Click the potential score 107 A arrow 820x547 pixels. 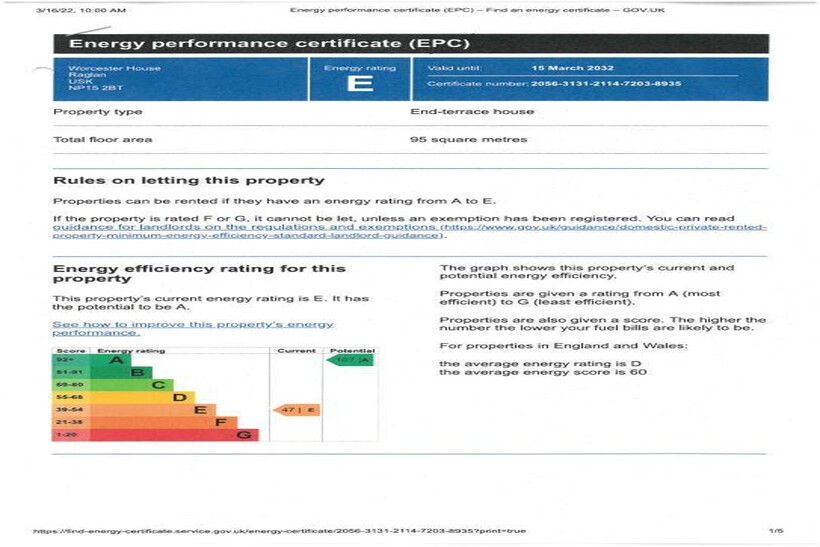click(x=350, y=360)
